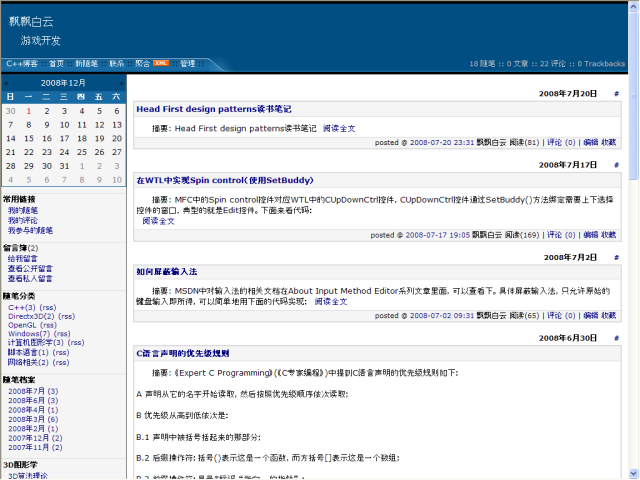This screenshot has width=640, height=480.
Task: Open permalink # for 2008年7月2日
Action: coord(616,258)
